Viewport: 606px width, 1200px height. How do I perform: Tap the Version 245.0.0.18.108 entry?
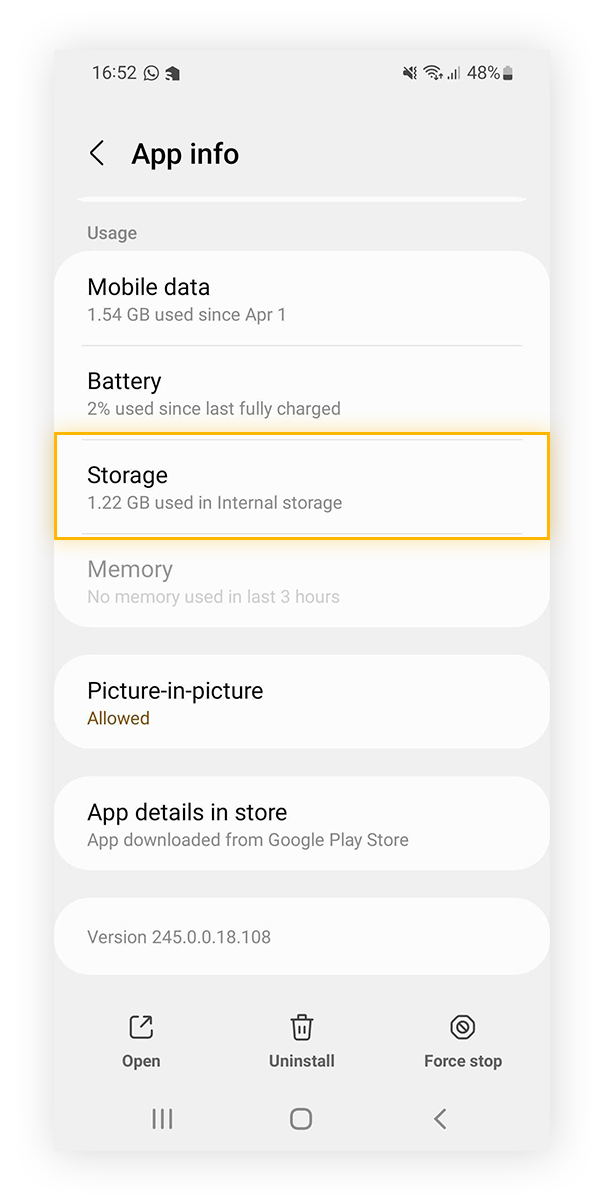(x=301, y=936)
